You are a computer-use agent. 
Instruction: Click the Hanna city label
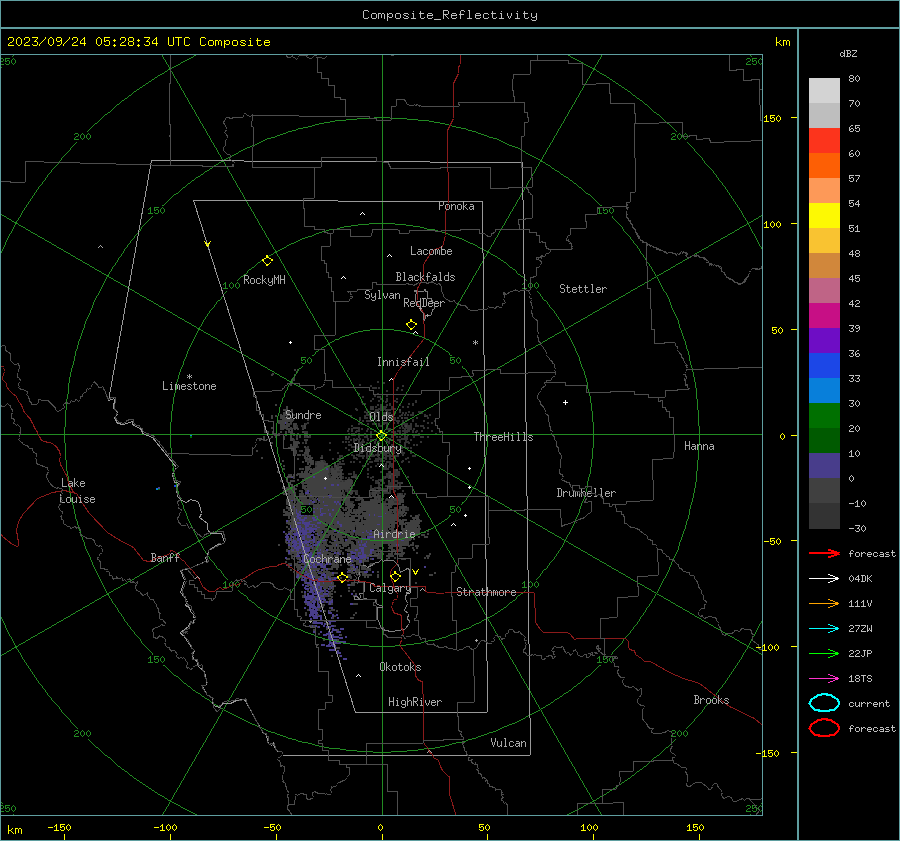pyautogui.click(x=699, y=446)
